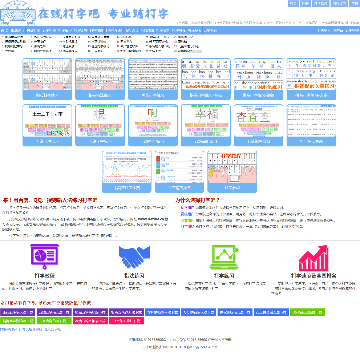This screenshot has height=360, width=360.
Task: Click the last pink button in the second bottom row
Action: tap(126, 321)
